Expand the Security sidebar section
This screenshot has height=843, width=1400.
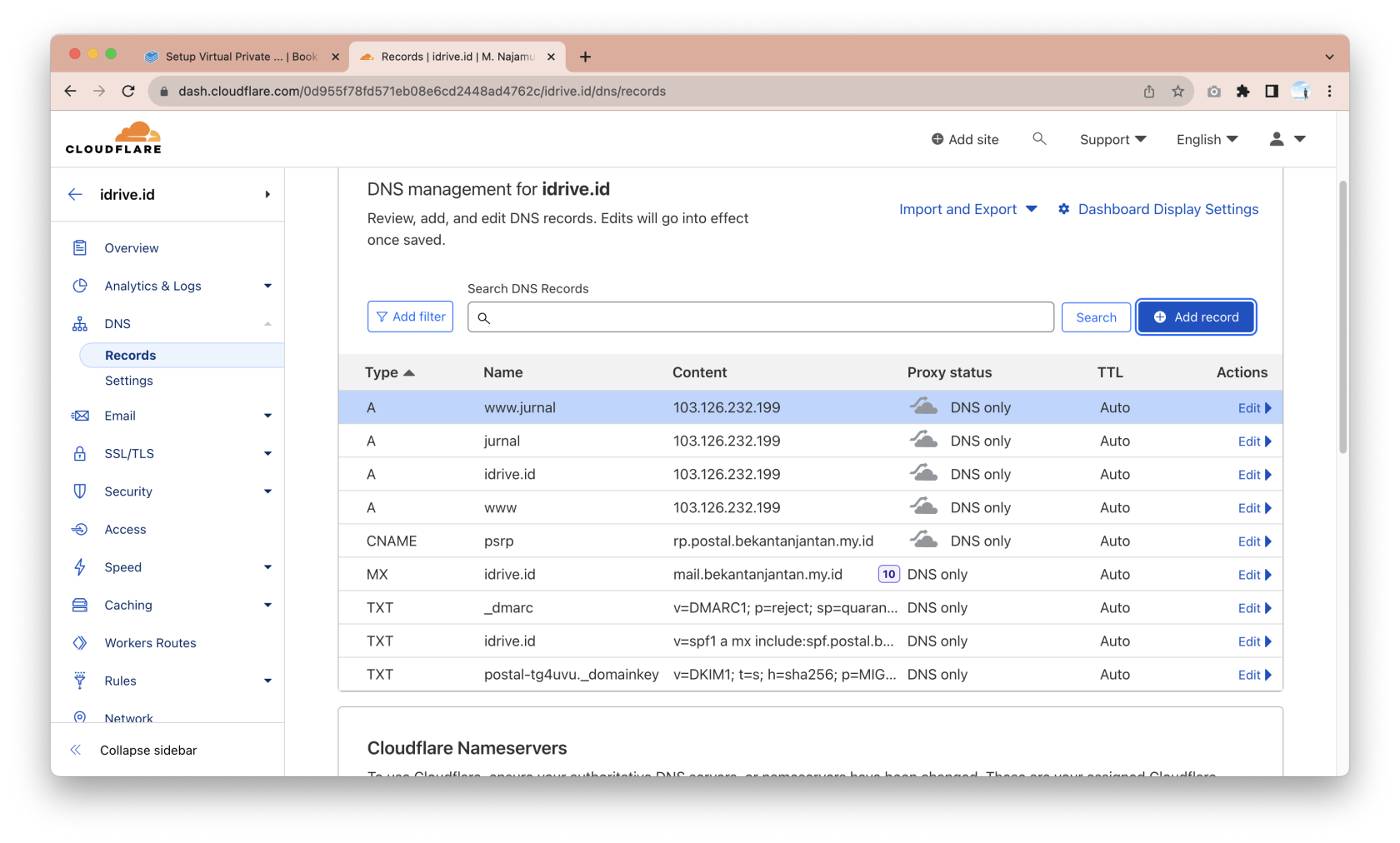pyautogui.click(x=267, y=491)
